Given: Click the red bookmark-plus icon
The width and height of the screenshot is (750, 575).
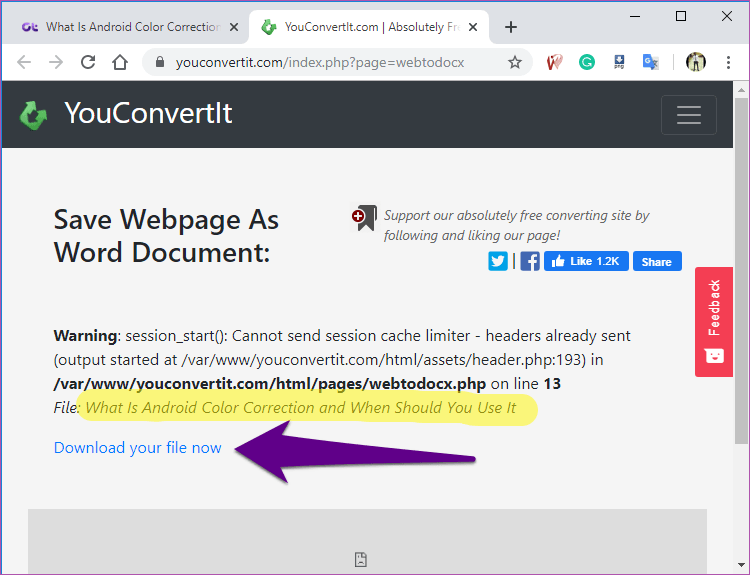Looking at the screenshot, I should (x=364, y=218).
